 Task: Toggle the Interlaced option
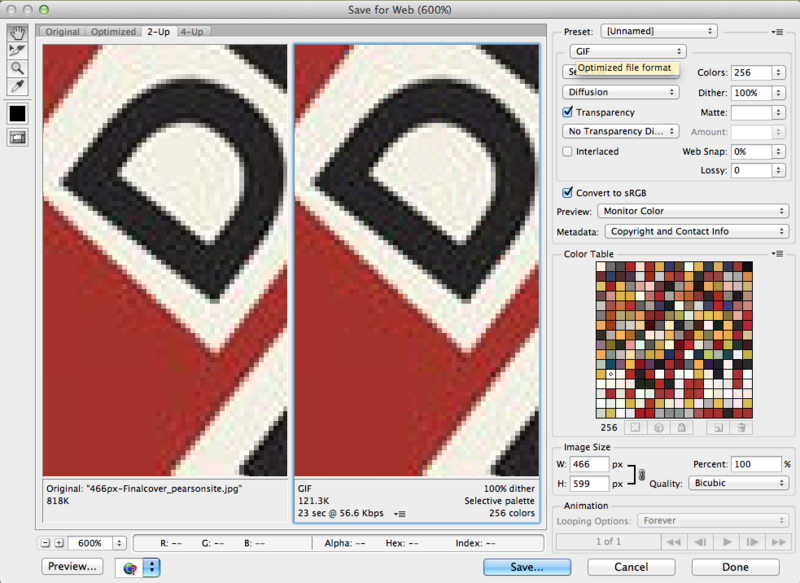coord(569,151)
